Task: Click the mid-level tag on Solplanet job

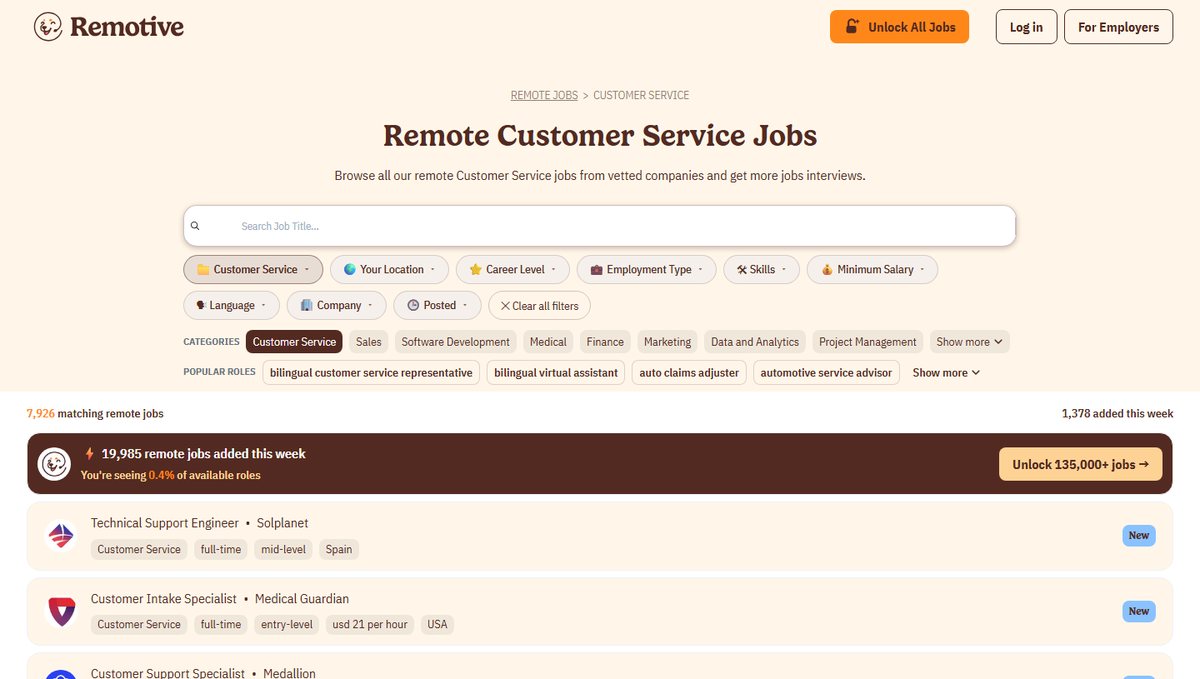Action: pyautogui.click(x=283, y=549)
